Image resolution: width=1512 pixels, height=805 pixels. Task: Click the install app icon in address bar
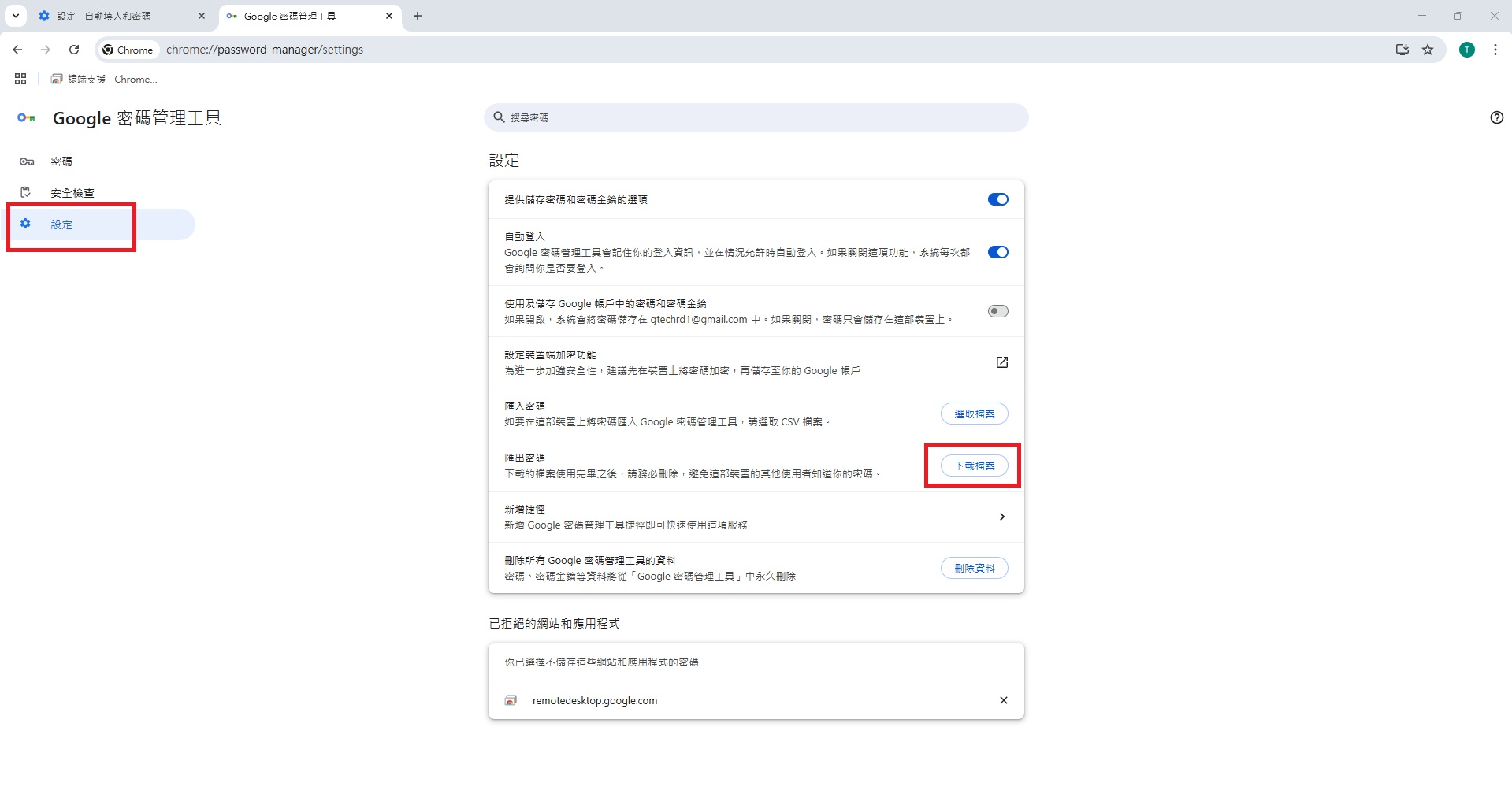point(1401,49)
